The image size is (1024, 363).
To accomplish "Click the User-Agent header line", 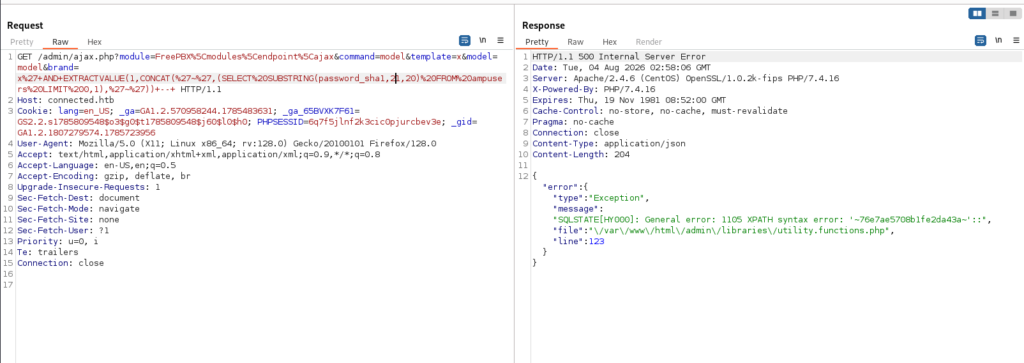I will click(227, 144).
